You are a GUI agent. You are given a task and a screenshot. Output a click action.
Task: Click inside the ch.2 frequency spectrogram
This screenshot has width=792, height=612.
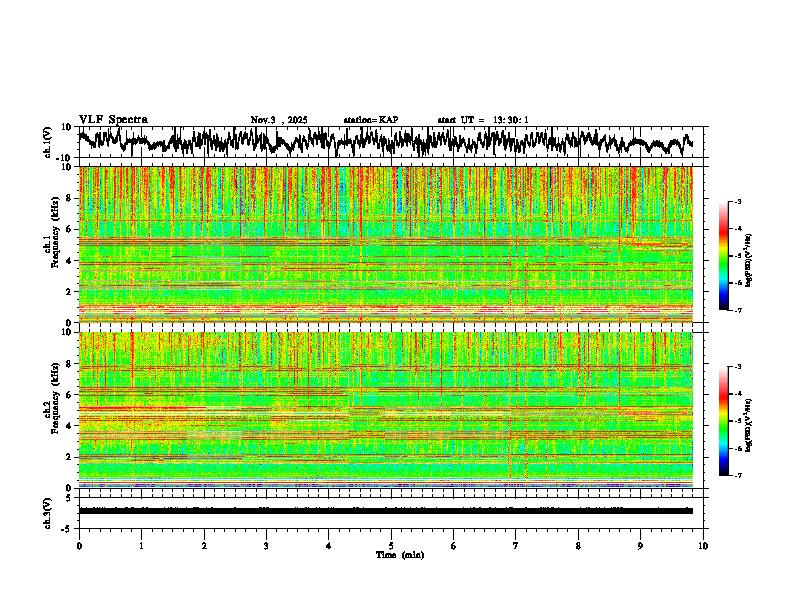385,410
